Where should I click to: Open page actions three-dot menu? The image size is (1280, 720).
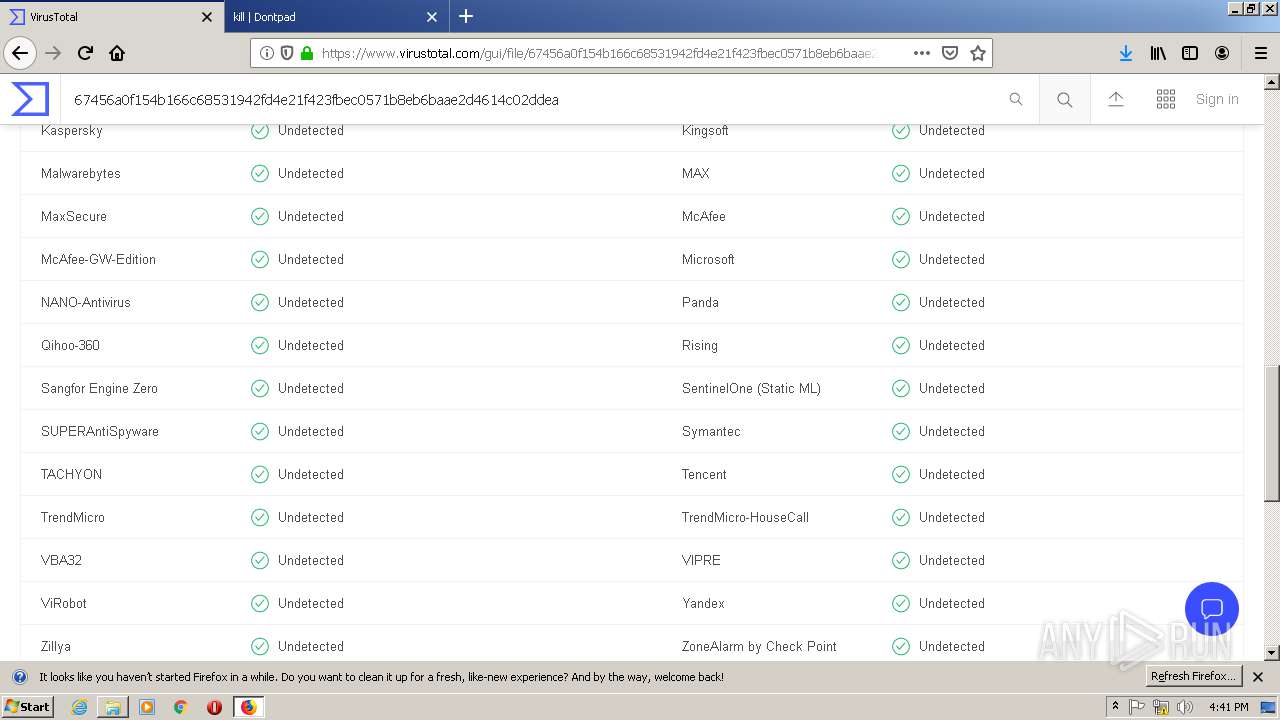922,53
